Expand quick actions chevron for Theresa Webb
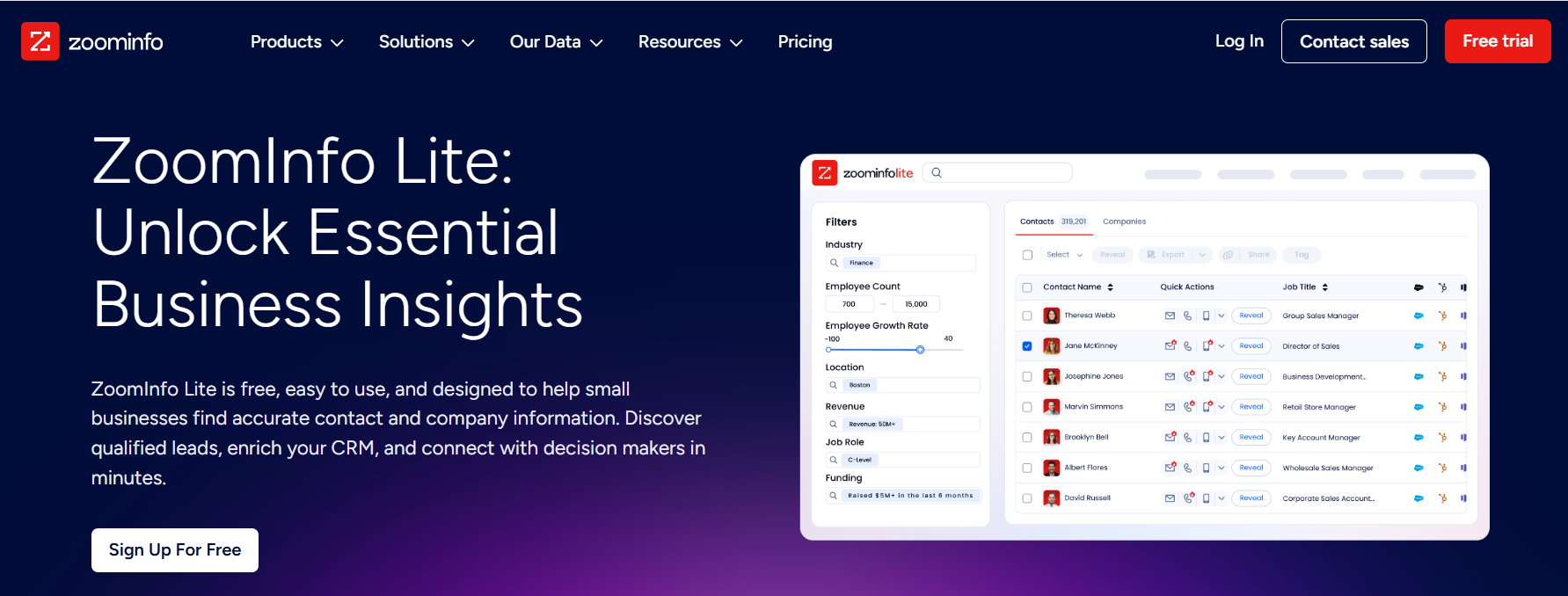Image resolution: width=1568 pixels, height=596 pixels. [1222, 316]
